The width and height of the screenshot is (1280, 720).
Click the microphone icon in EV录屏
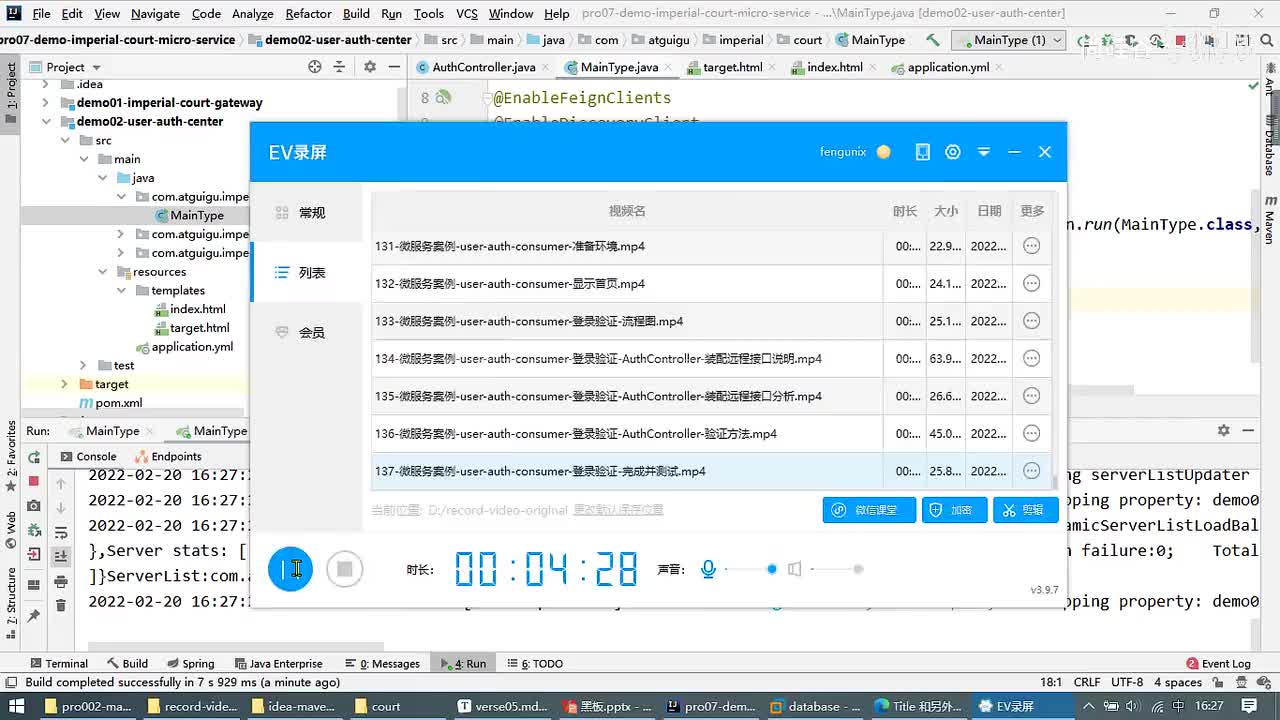pyautogui.click(x=708, y=569)
